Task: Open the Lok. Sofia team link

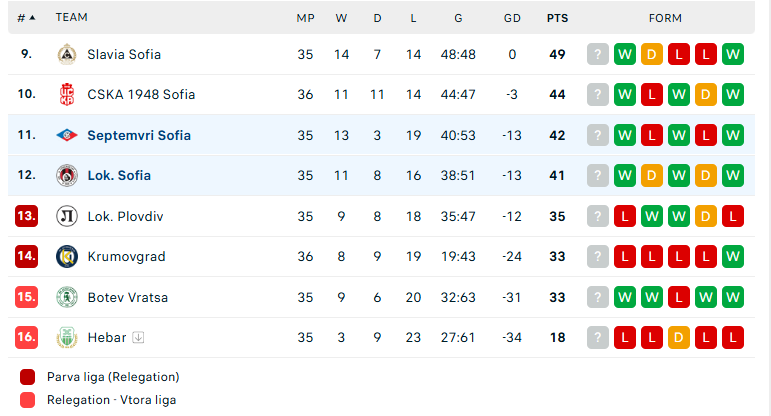Action: (119, 176)
